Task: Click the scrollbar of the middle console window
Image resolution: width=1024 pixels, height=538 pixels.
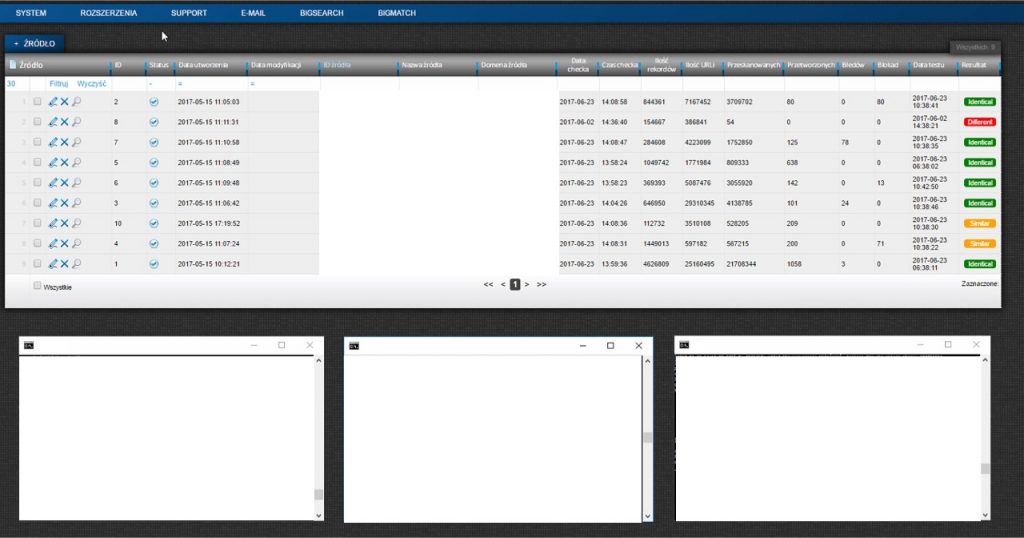Action: [647, 437]
